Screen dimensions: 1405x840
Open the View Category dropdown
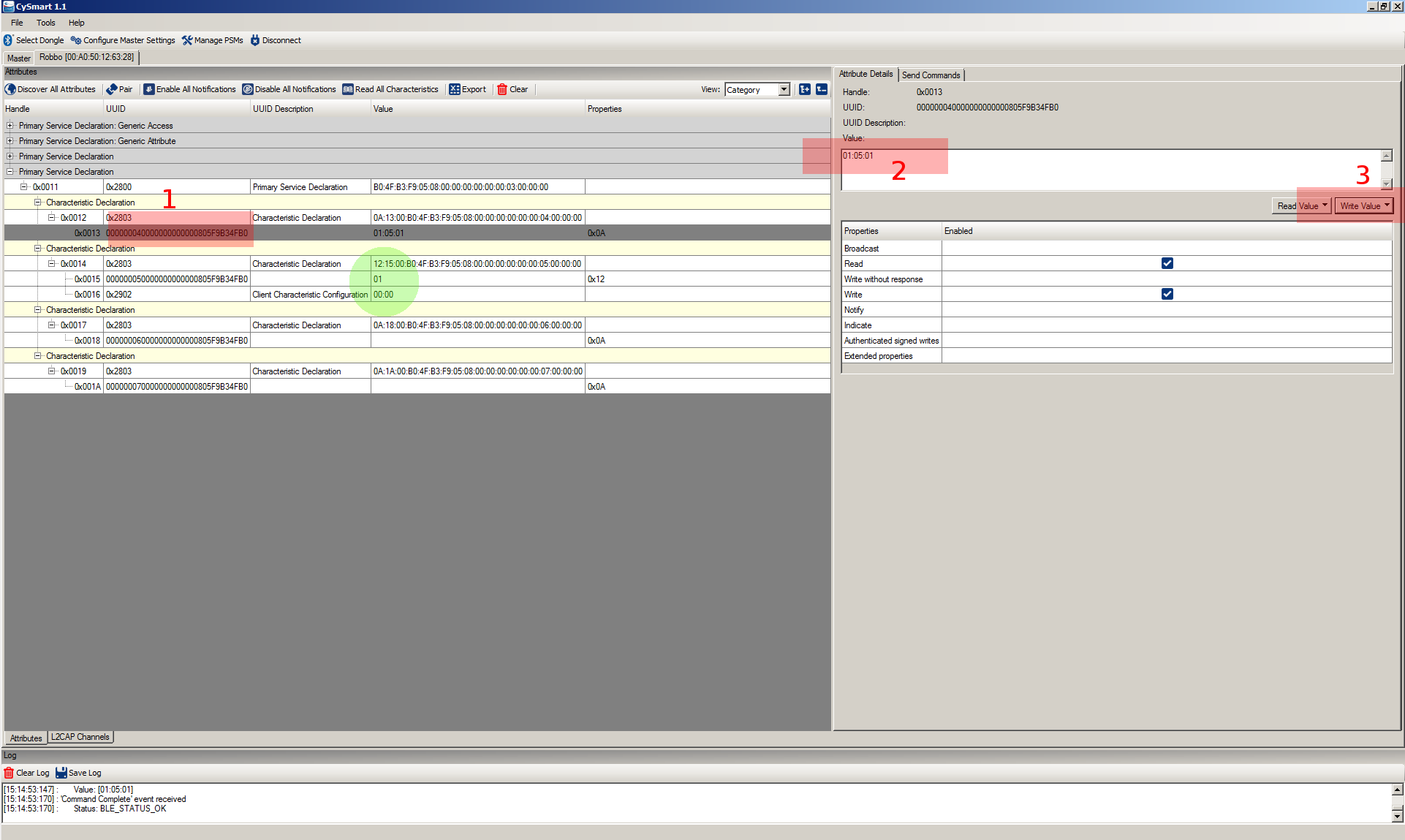784,89
